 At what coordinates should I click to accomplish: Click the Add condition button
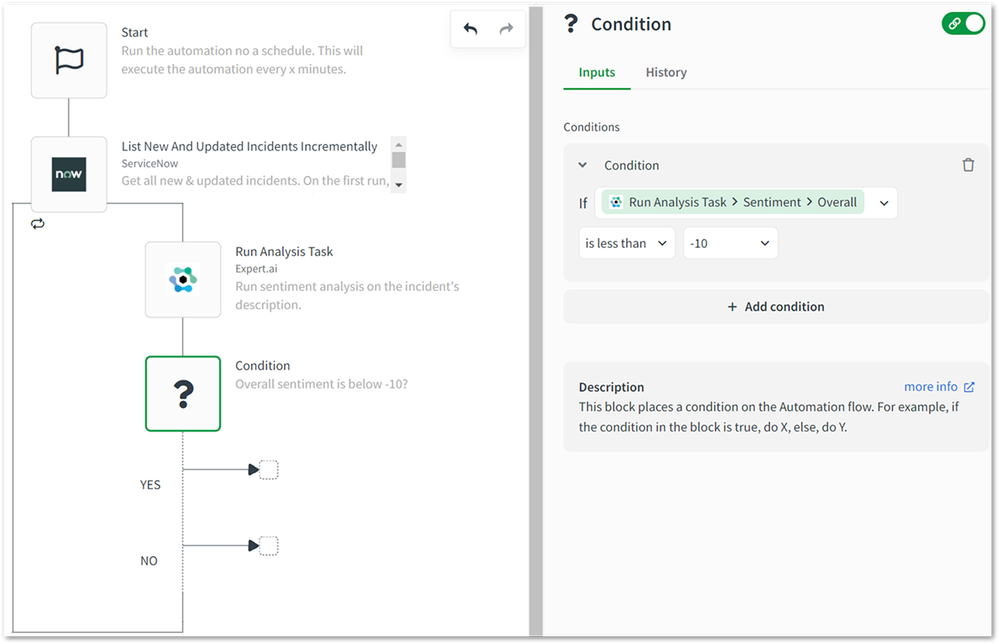tap(775, 306)
